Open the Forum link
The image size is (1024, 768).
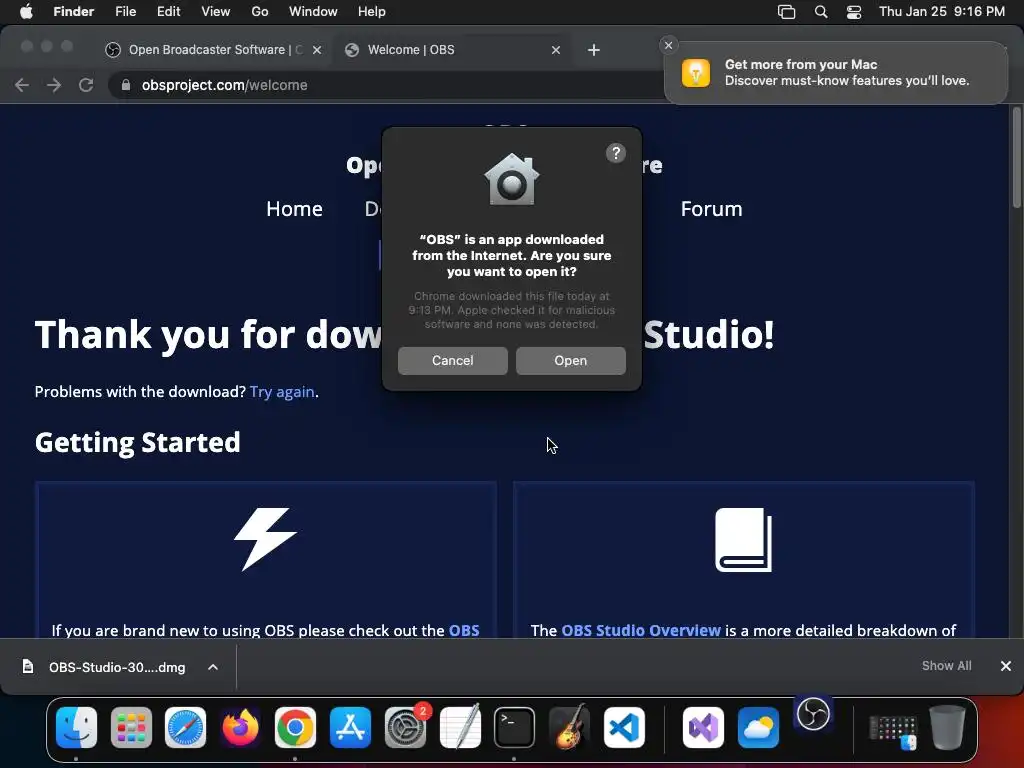(x=711, y=209)
